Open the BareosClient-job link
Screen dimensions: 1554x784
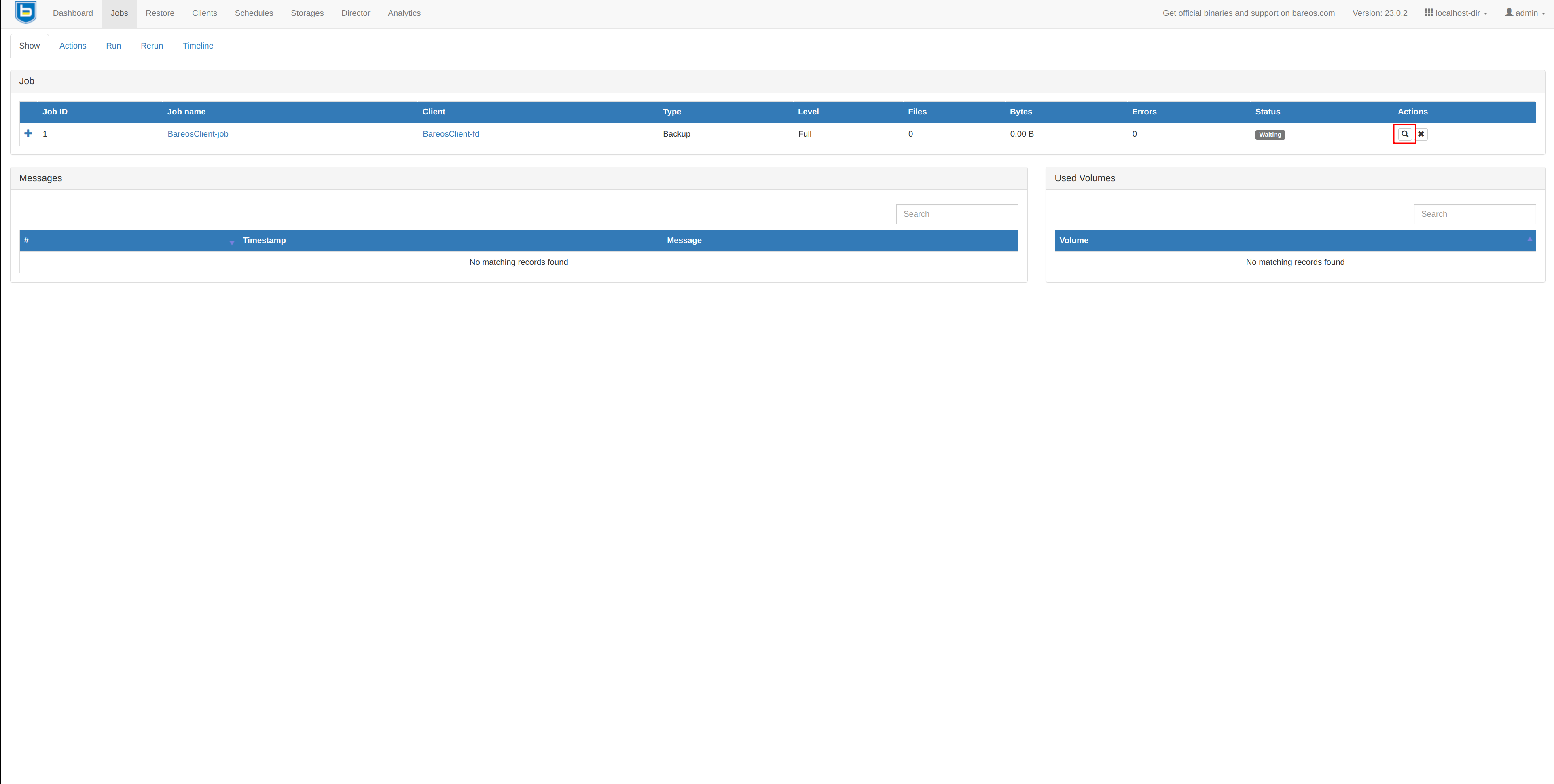click(198, 134)
